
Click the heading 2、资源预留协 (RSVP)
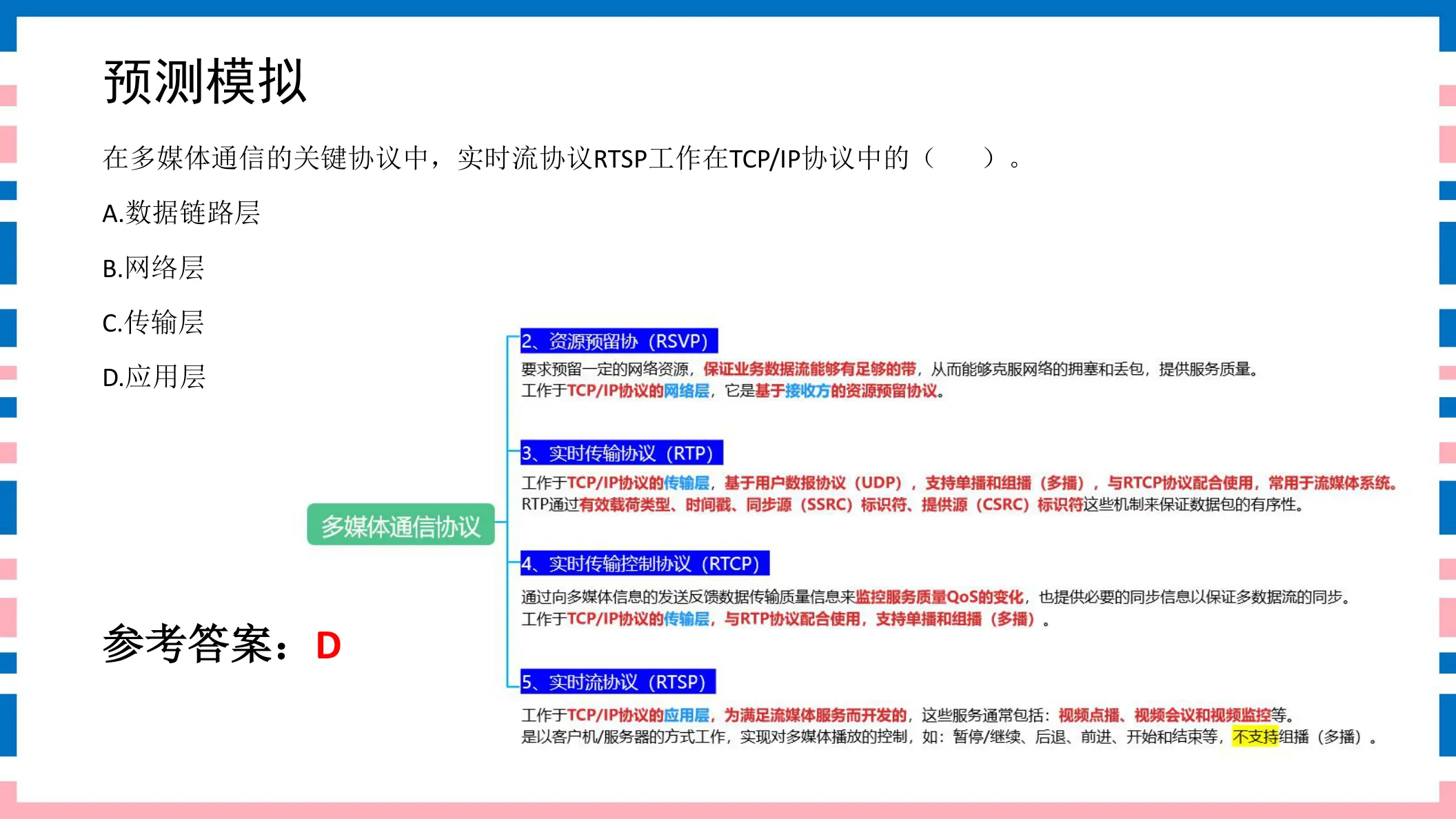[618, 341]
